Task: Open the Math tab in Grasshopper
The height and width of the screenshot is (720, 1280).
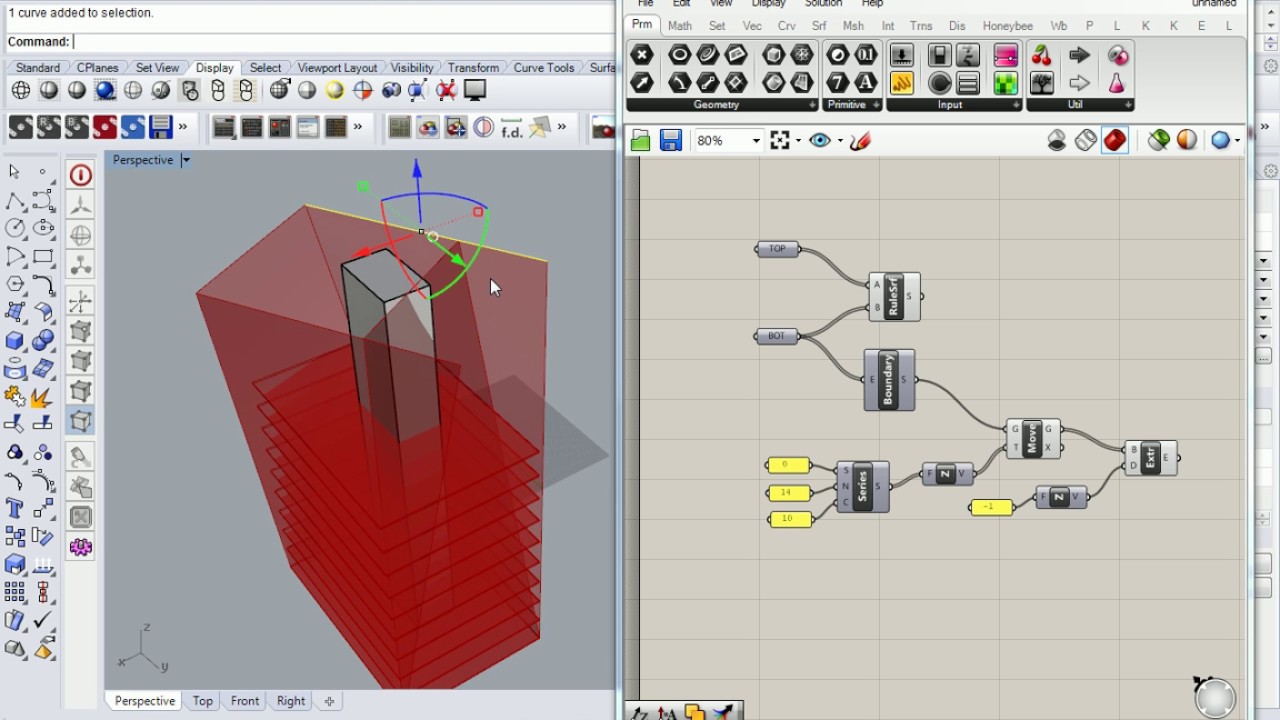Action: pos(680,26)
